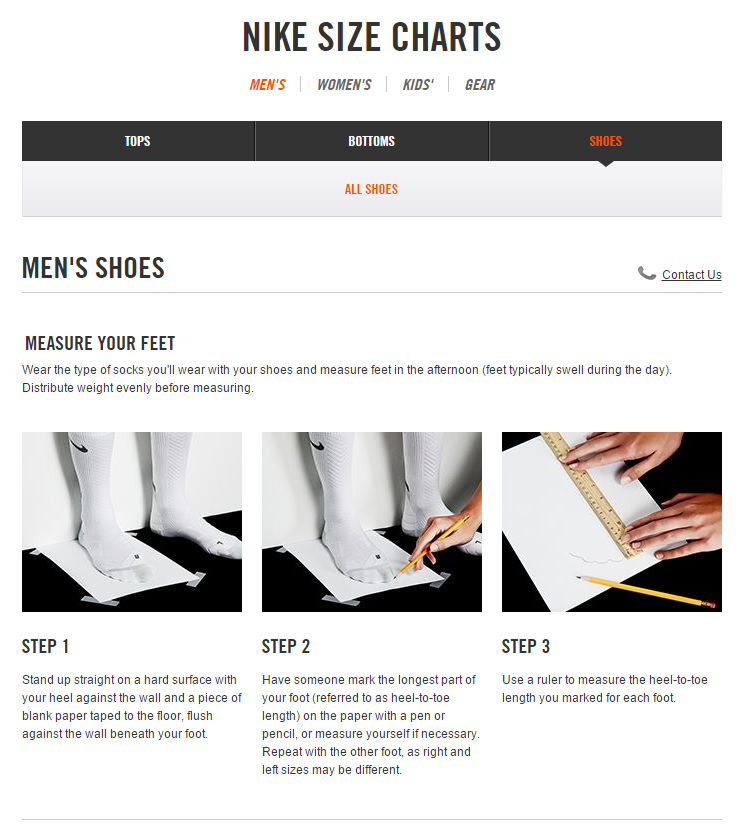
Task: Switch to the Women's size charts
Action: point(344,85)
